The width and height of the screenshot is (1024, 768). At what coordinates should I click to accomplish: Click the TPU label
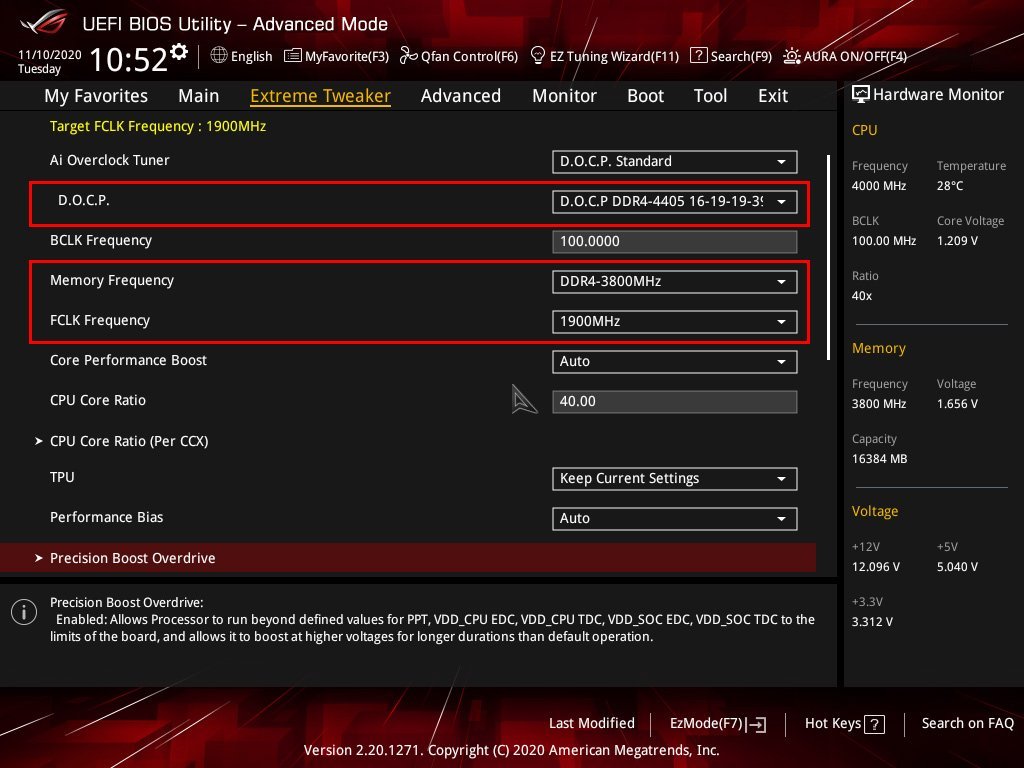coord(62,477)
